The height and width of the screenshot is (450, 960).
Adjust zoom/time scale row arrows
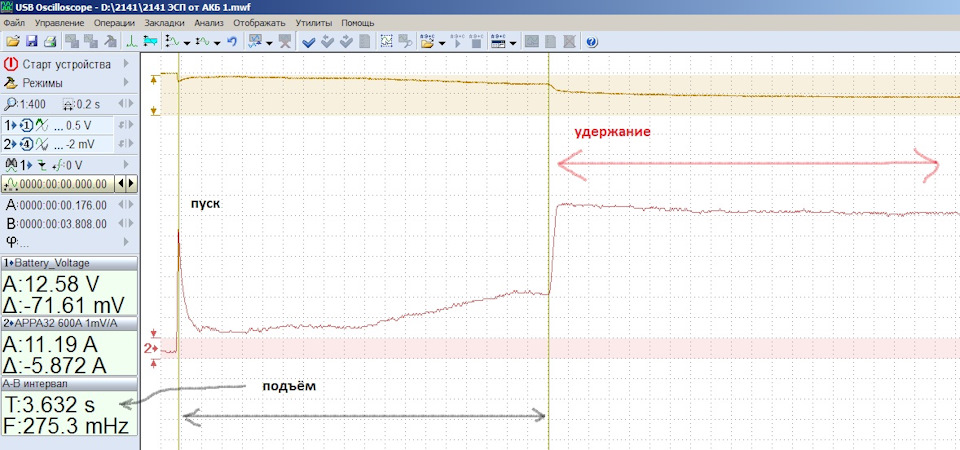pos(126,104)
